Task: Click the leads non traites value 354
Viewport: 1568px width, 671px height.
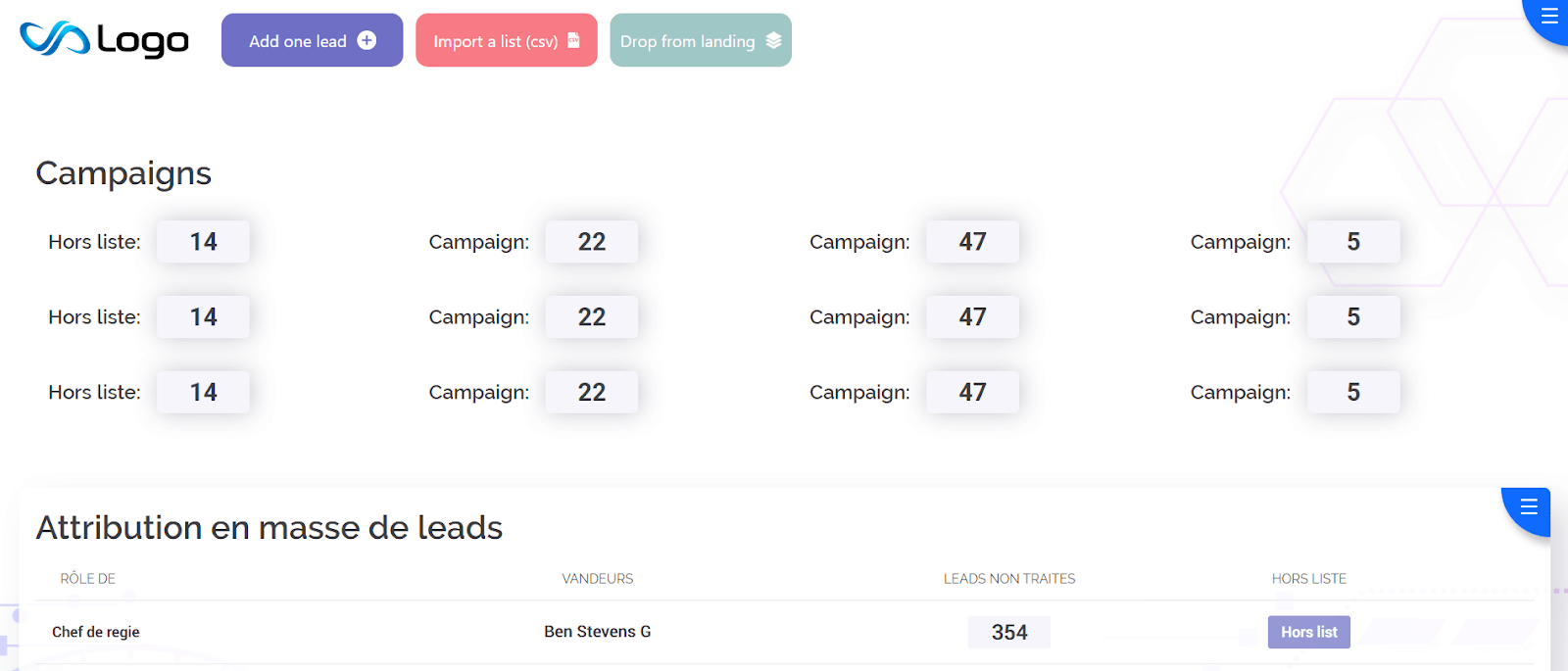Action: pyautogui.click(x=1008, y=632)
